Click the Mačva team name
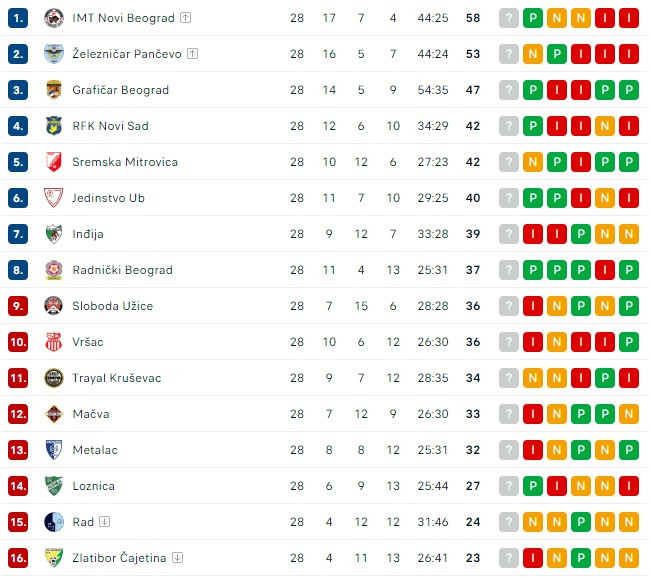651x578 pixels. [91, 414]
